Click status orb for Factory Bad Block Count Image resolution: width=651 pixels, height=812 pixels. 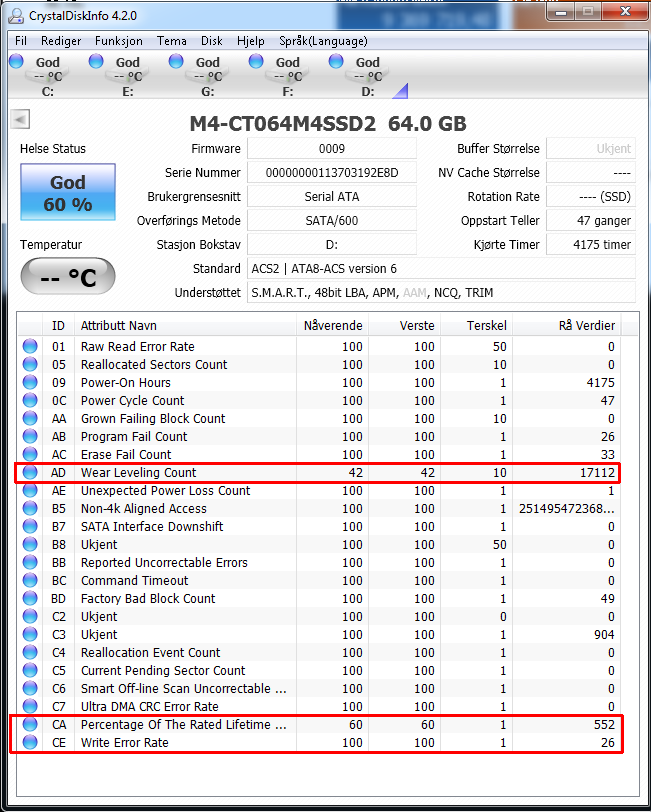click(x=30, y=598)
